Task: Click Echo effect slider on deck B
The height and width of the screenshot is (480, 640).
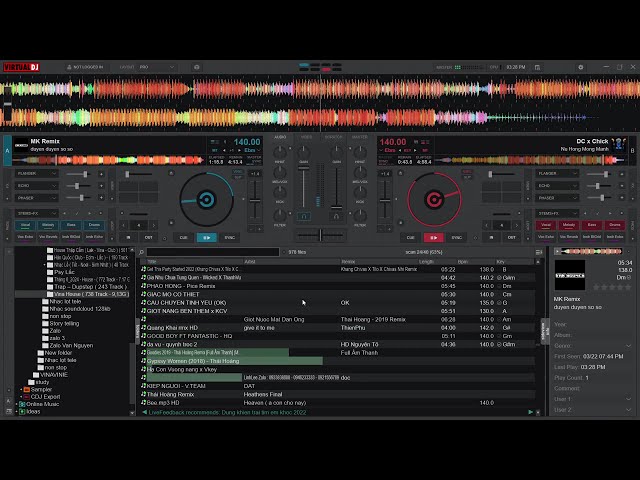Action: pyautogui.click(x=600, y=186)
